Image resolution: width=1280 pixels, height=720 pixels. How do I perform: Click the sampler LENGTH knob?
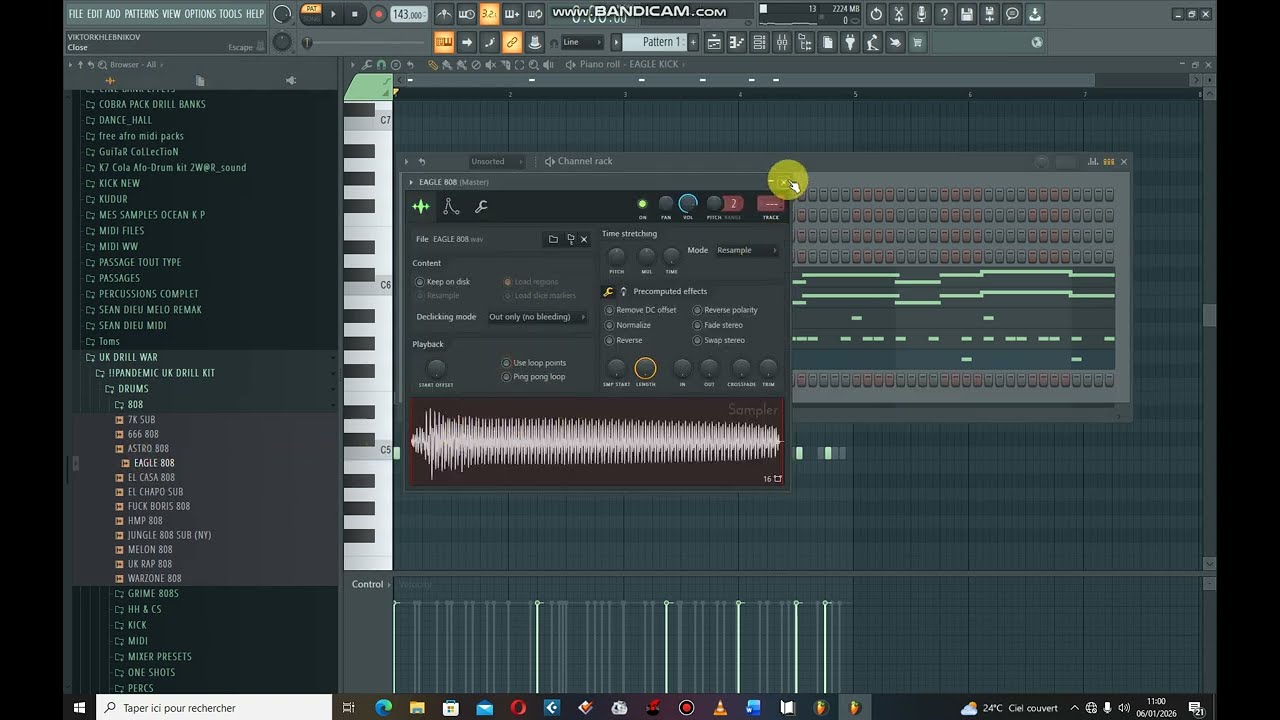point(645,368)
